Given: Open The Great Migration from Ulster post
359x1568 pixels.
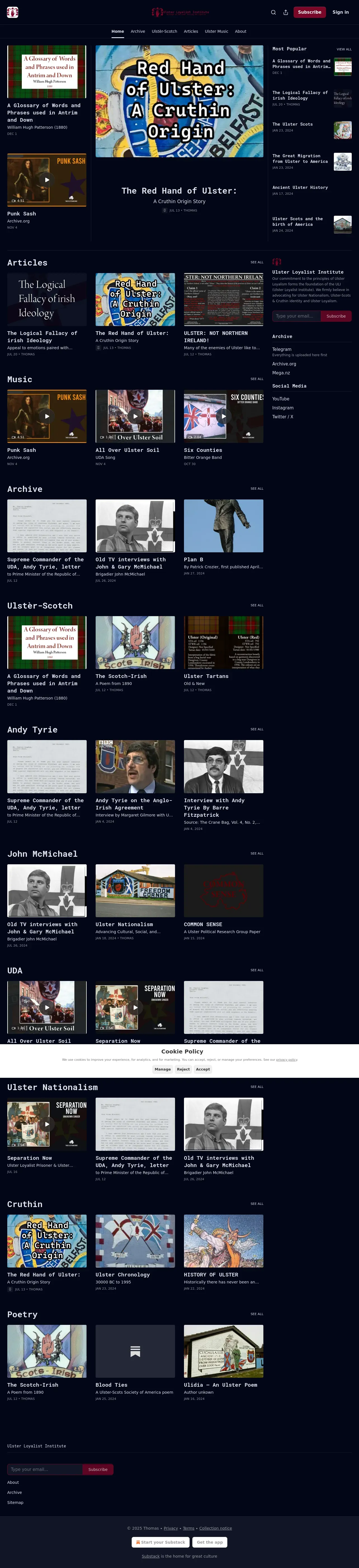Looking at the screenshot, I should tap(300, 159).
